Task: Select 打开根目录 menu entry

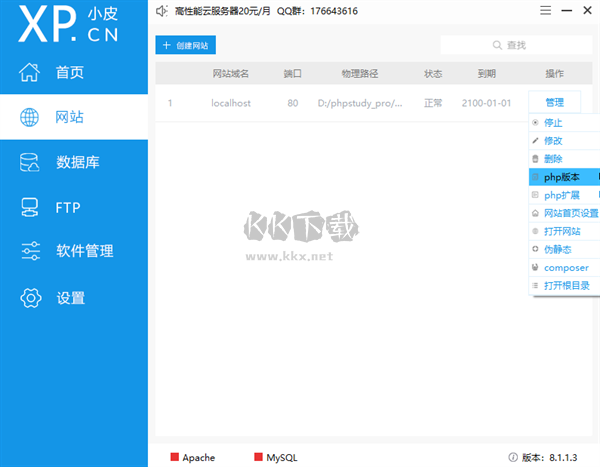Action: click(x=565, y=286)
